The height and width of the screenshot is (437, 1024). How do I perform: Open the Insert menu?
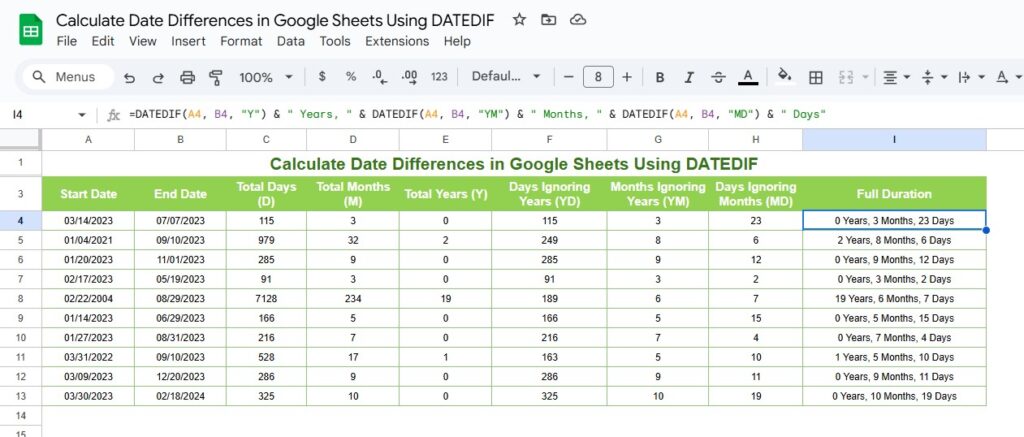(188, 41)
